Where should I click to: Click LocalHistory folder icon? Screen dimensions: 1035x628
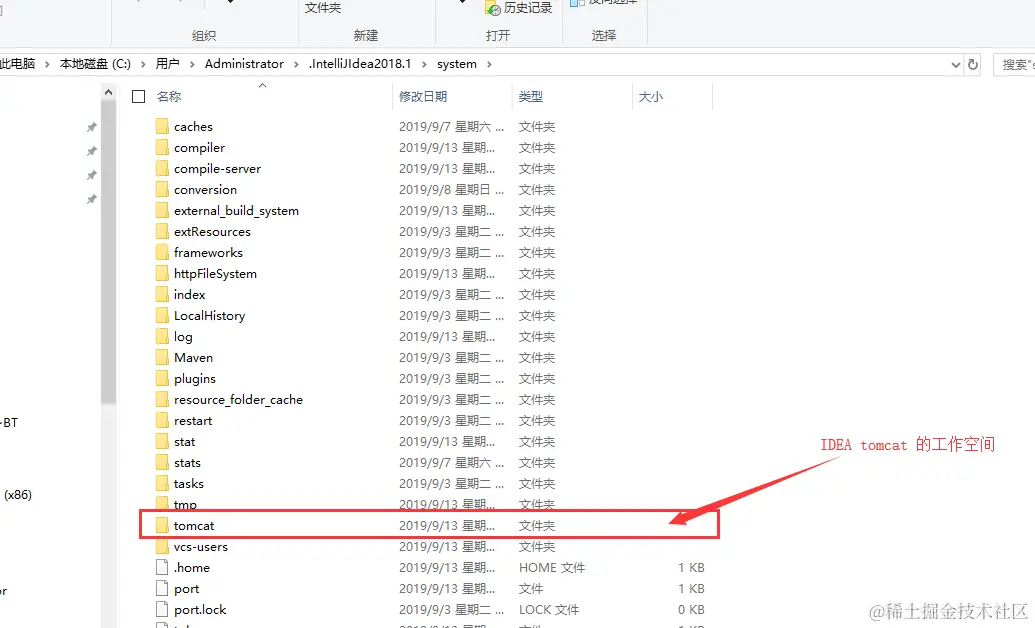tap(162, 316)
